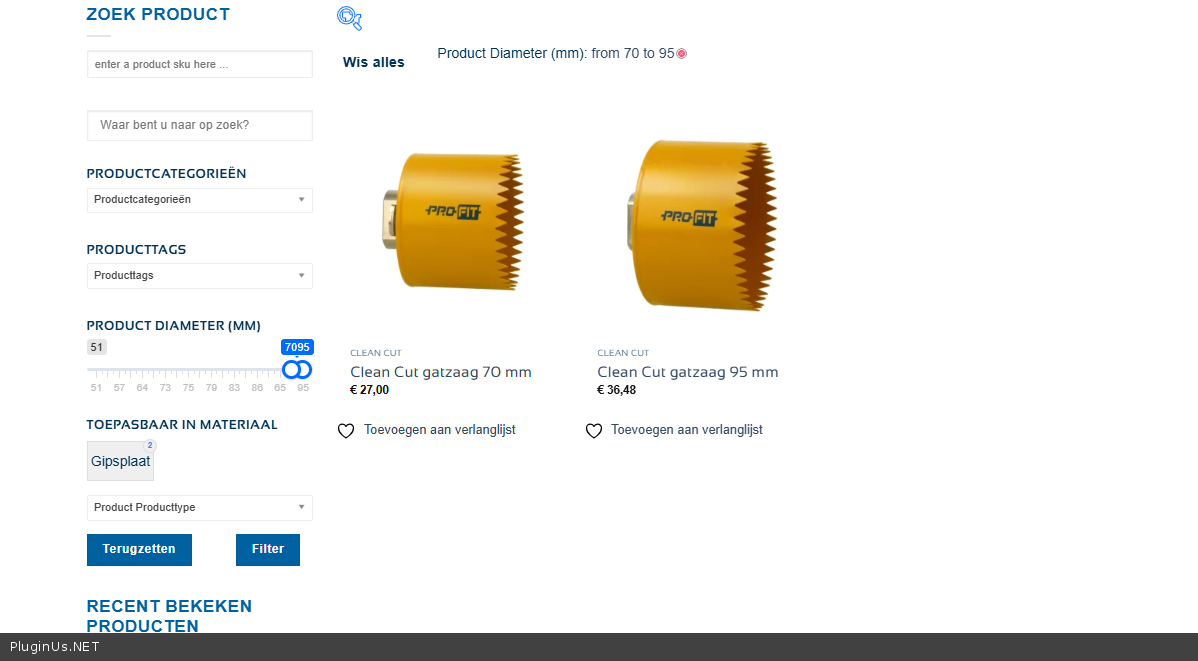Click Wis alles to clear all filters
This screenshot has height=661, width=1198.
pos(374,62)
